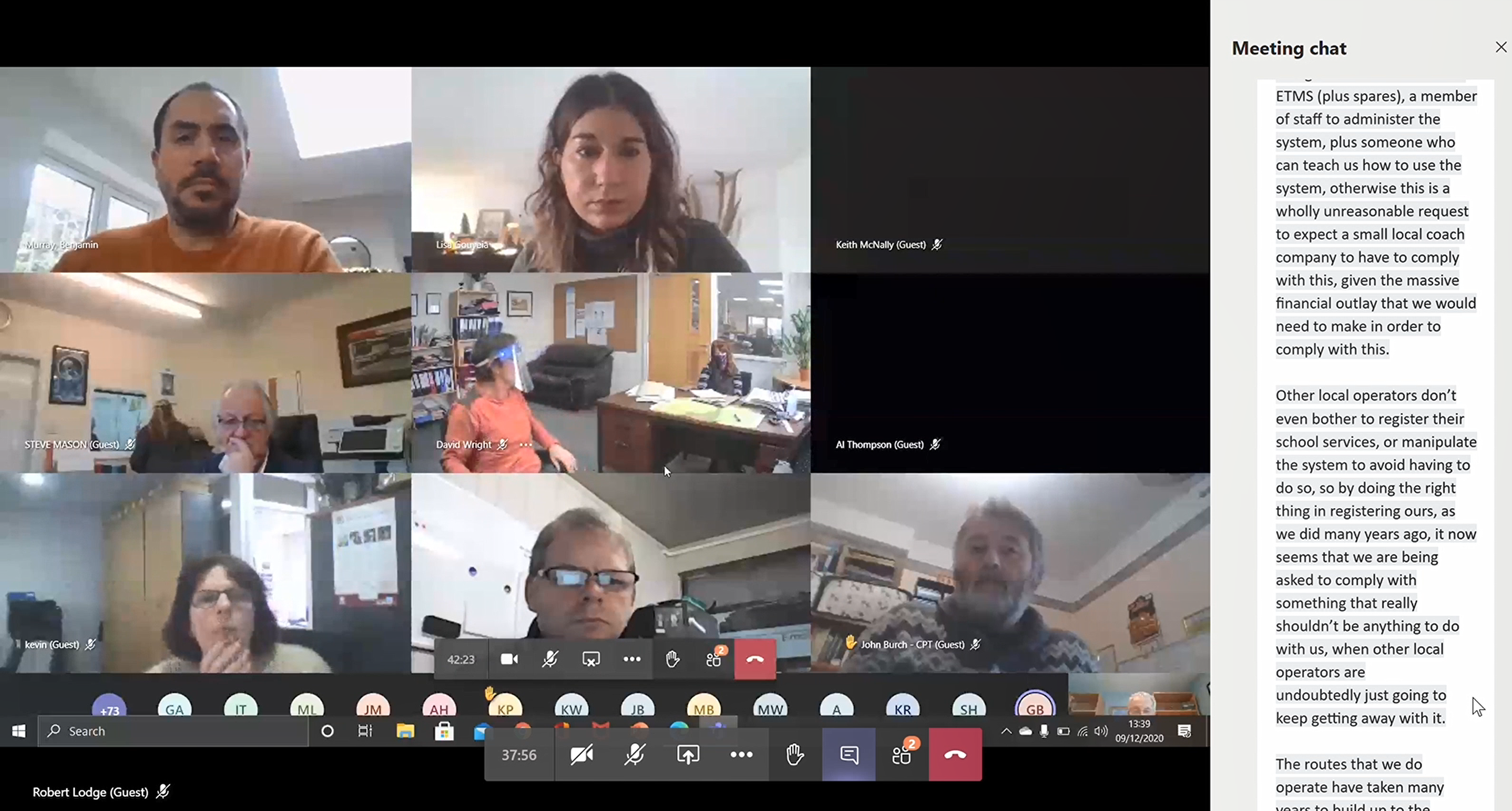Toggle Murray Benjamin's video feed

pyautogui.click(x=205, y=169)
